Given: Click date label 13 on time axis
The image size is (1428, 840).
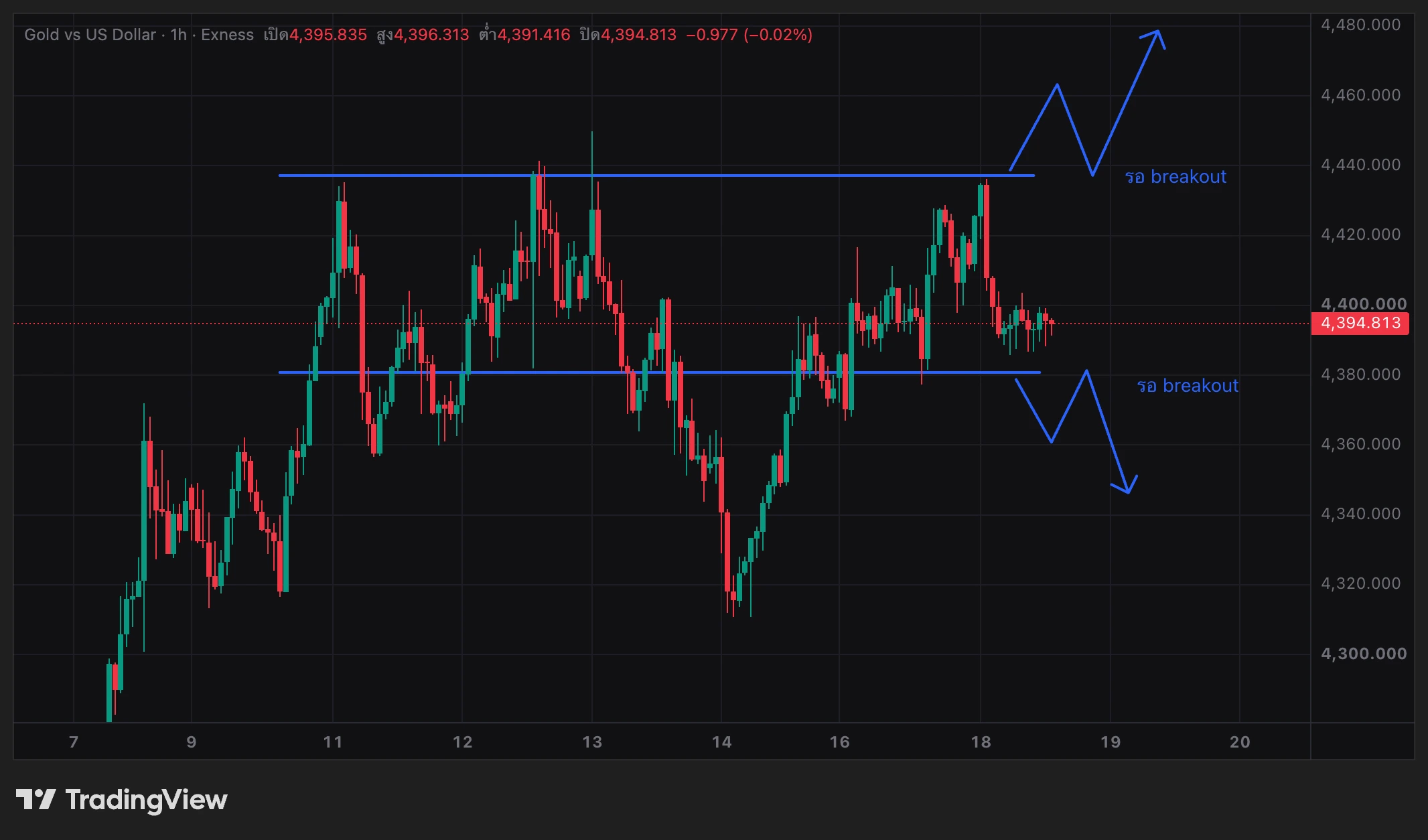Looking at the screenshot, I should [592, 742].
